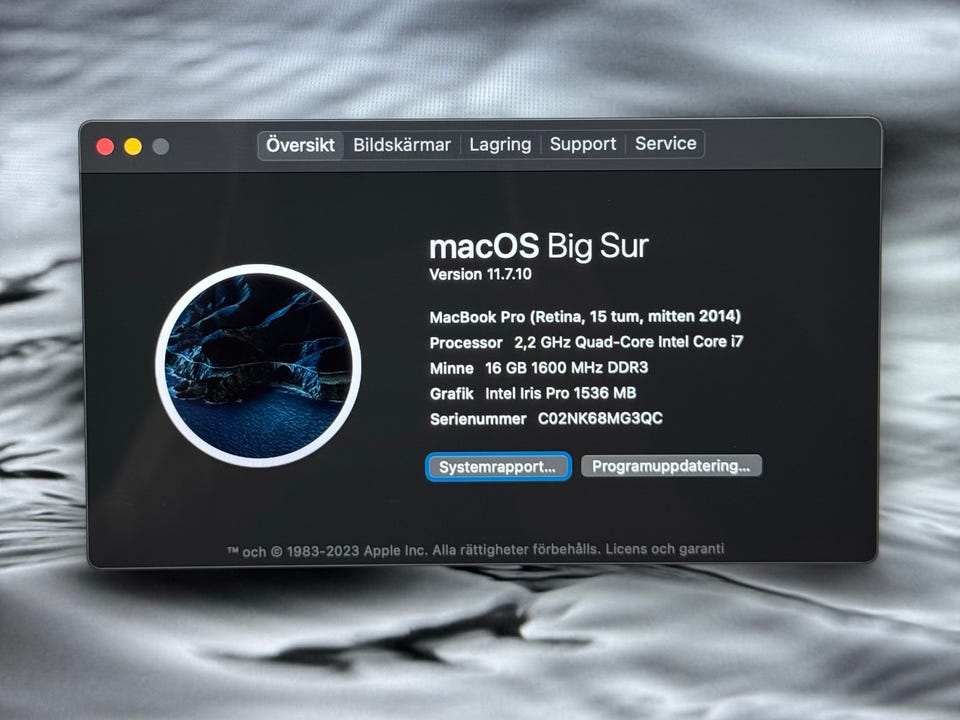Click the 2,2 GHz Quad-Core Intel Core i7 value
960x720 pixels.
(x=628, y=342)
